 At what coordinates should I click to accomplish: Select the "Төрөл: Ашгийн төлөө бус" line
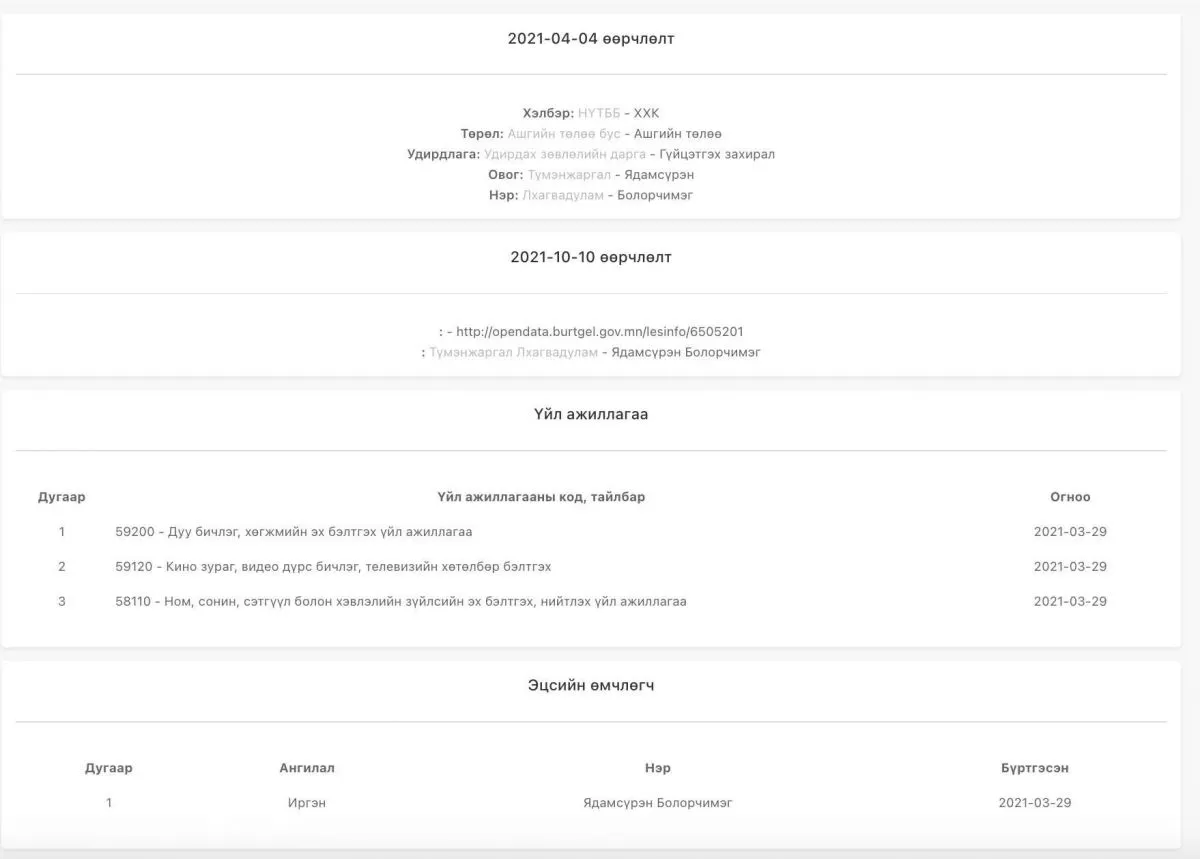591,133
